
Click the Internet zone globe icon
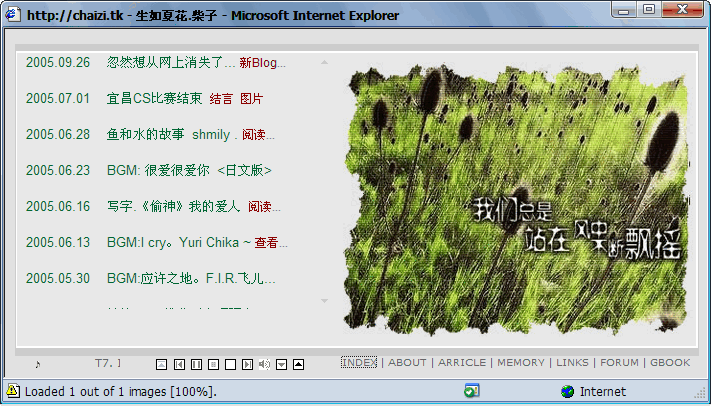[567, 391]
